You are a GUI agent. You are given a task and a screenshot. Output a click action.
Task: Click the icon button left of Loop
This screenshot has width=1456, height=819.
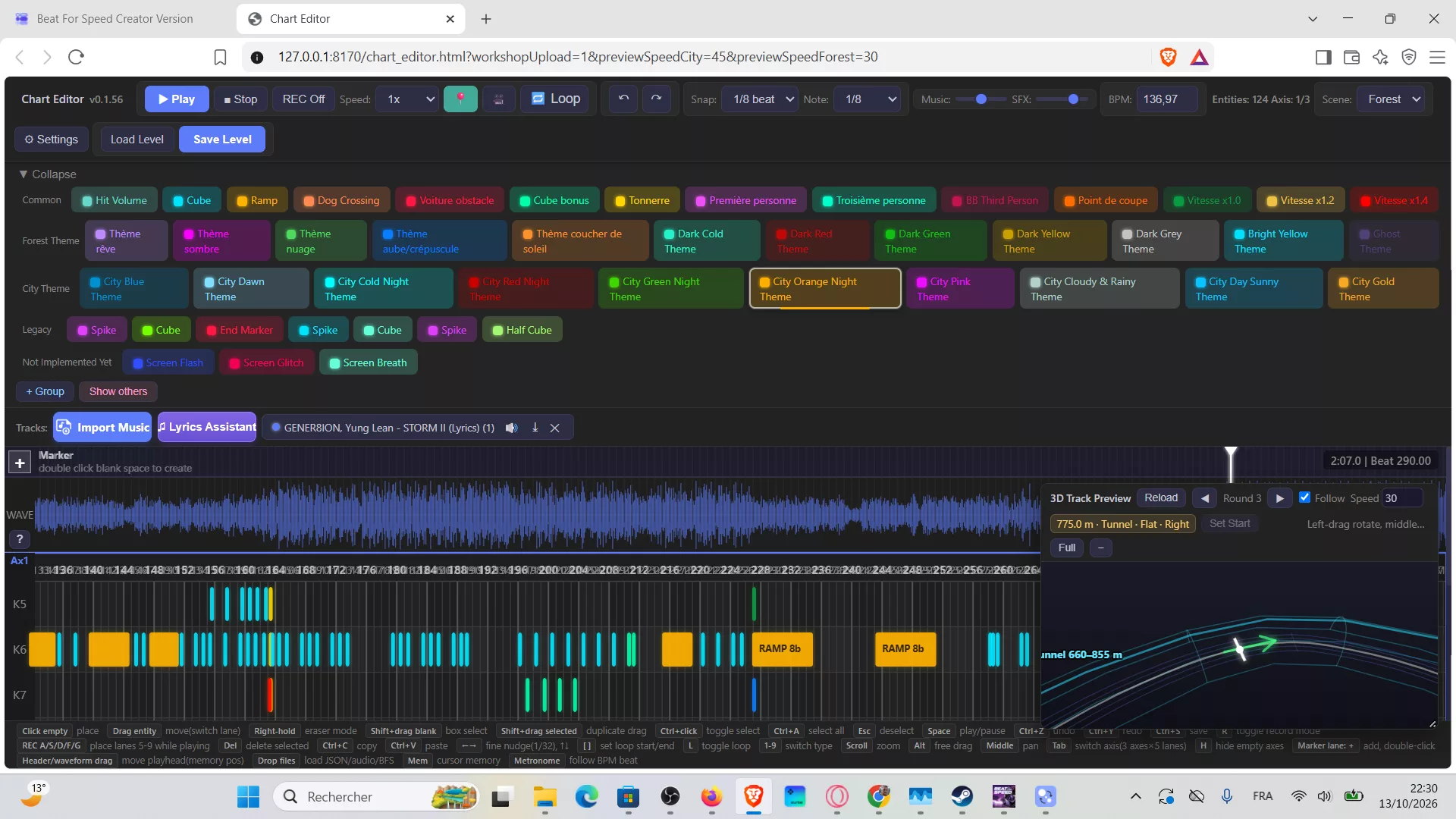pyautogui.click(x=498, y=99)
